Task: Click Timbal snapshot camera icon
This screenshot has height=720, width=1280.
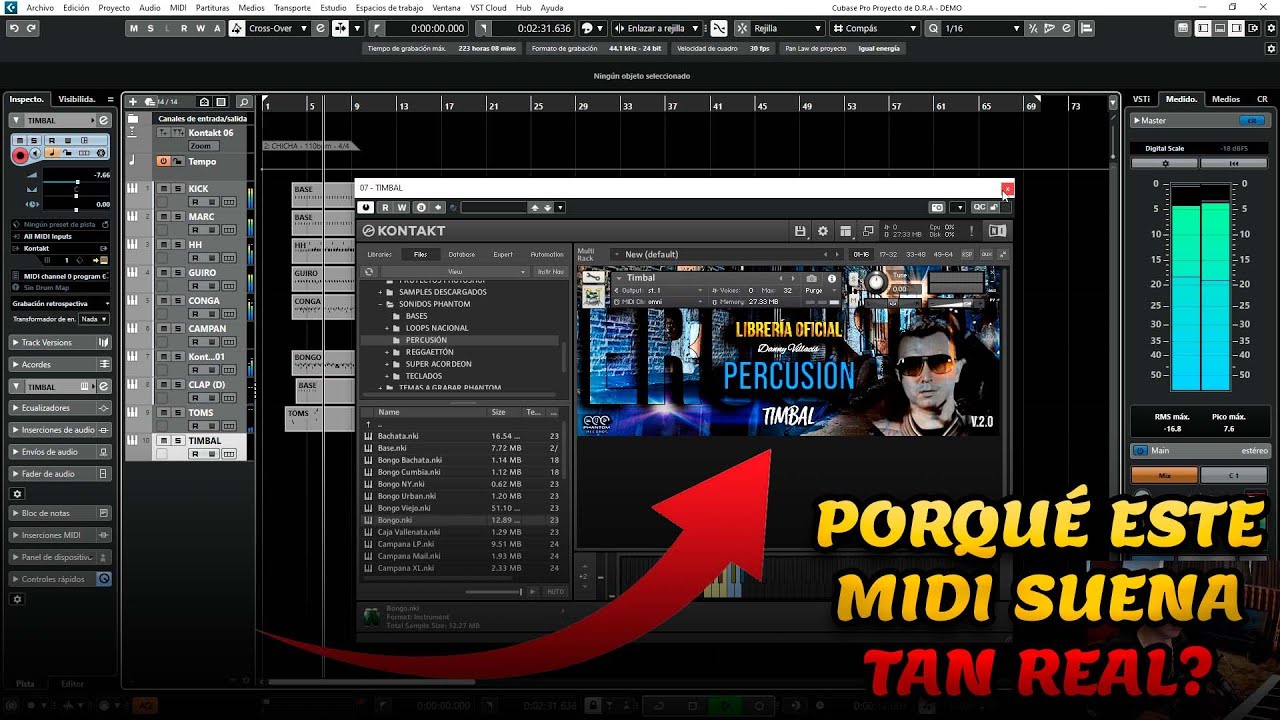Action: pyautogui.click(x=811, y=278)
